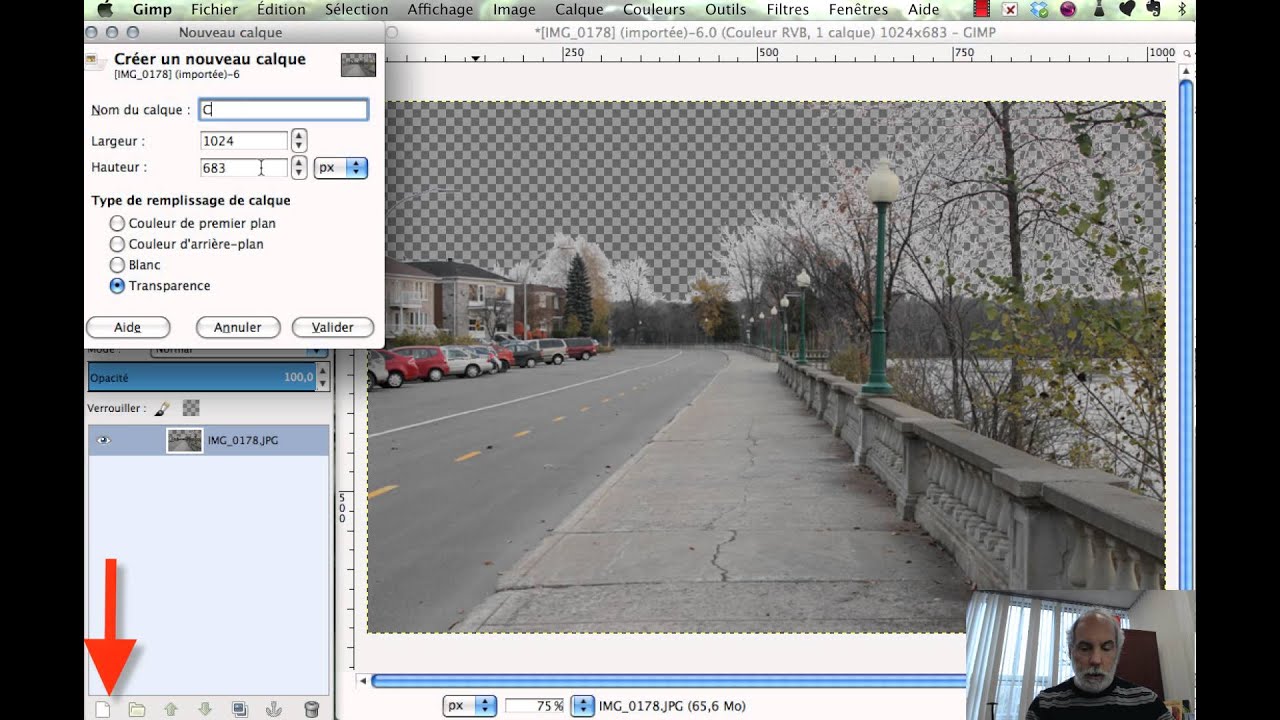The height and width of the screenshot is (720, 1280).
Task: Select the IMG_0178.JPG layer row
Action: (x=208, y=440)
